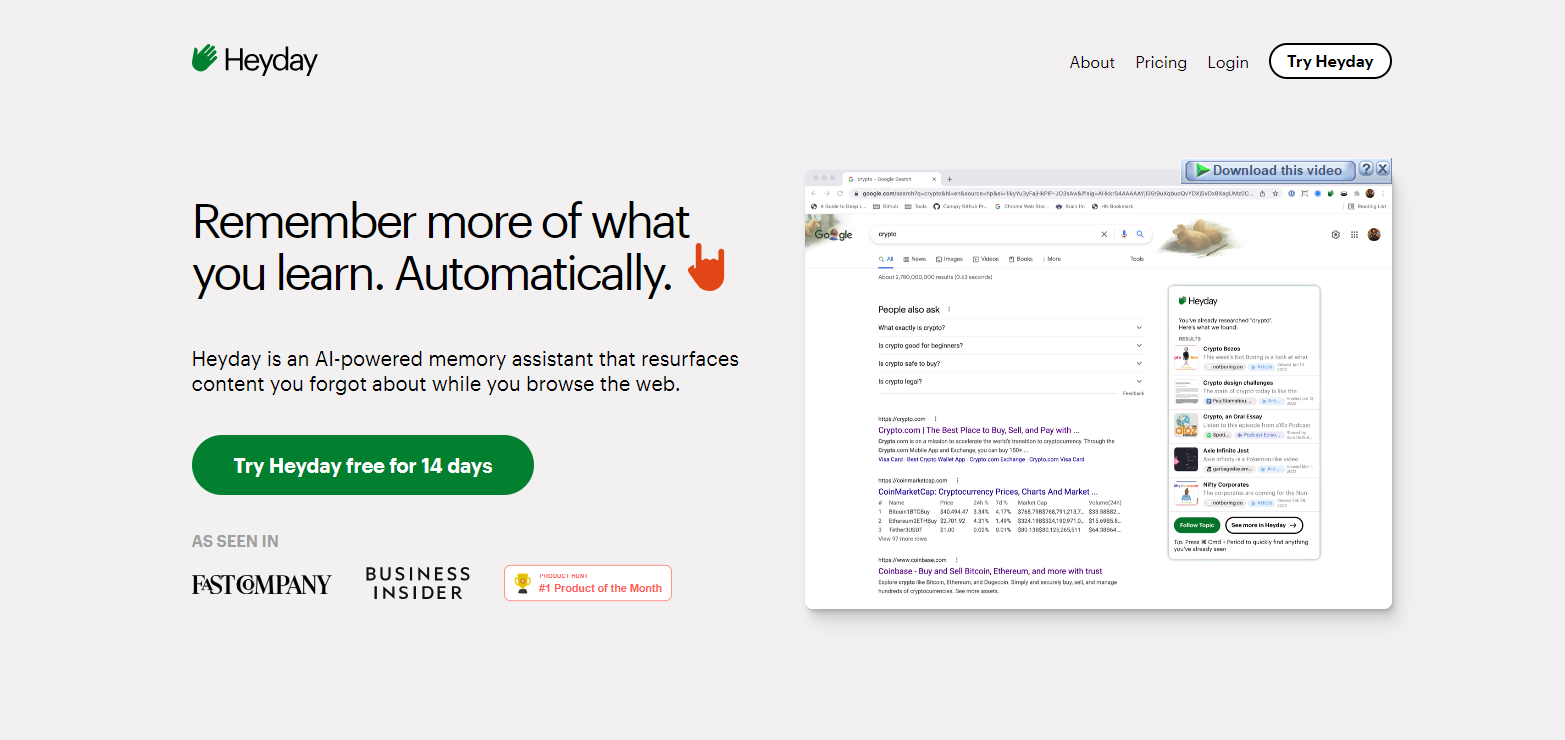Image resolution: width=1565 pixels, height=740 pixels.
Task: Dismiss the download video overlay
Action: point(1382,169)
